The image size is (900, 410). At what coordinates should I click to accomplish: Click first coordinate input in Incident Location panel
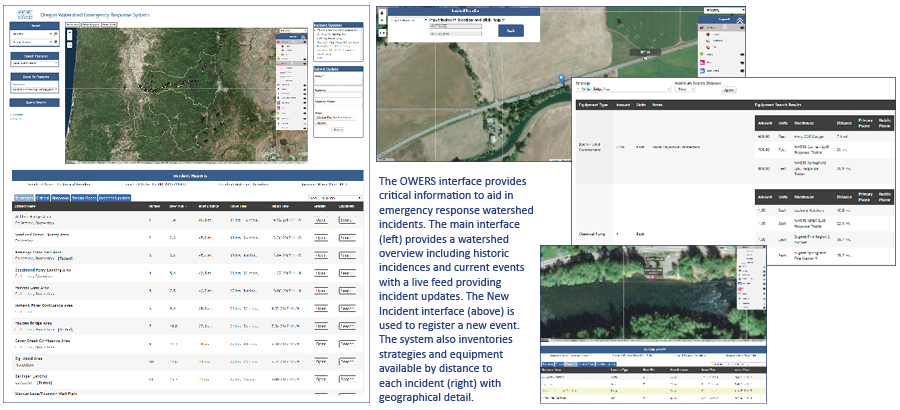[x=456, y=26]
